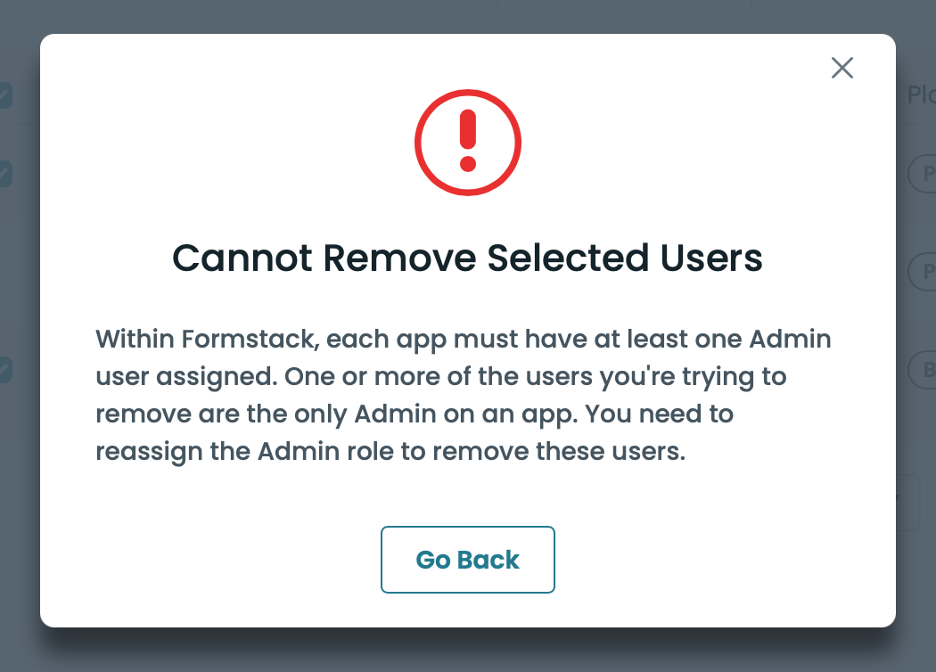
Task: Dismiss the dialog with the X icon
Action: pos(842,68)
